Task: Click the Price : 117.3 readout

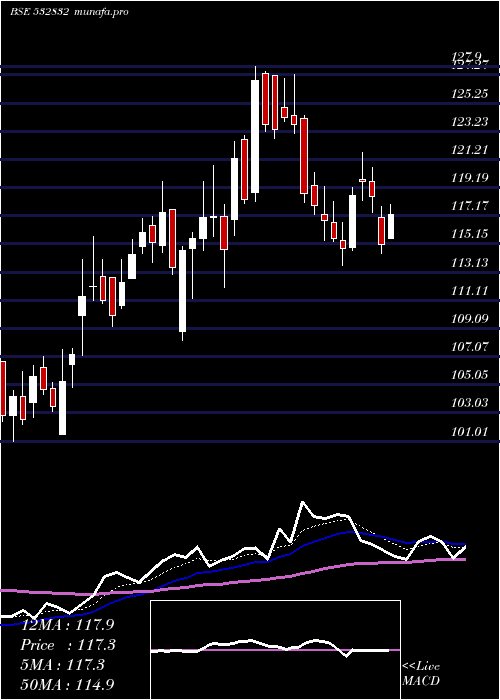Action: [68, 645]
